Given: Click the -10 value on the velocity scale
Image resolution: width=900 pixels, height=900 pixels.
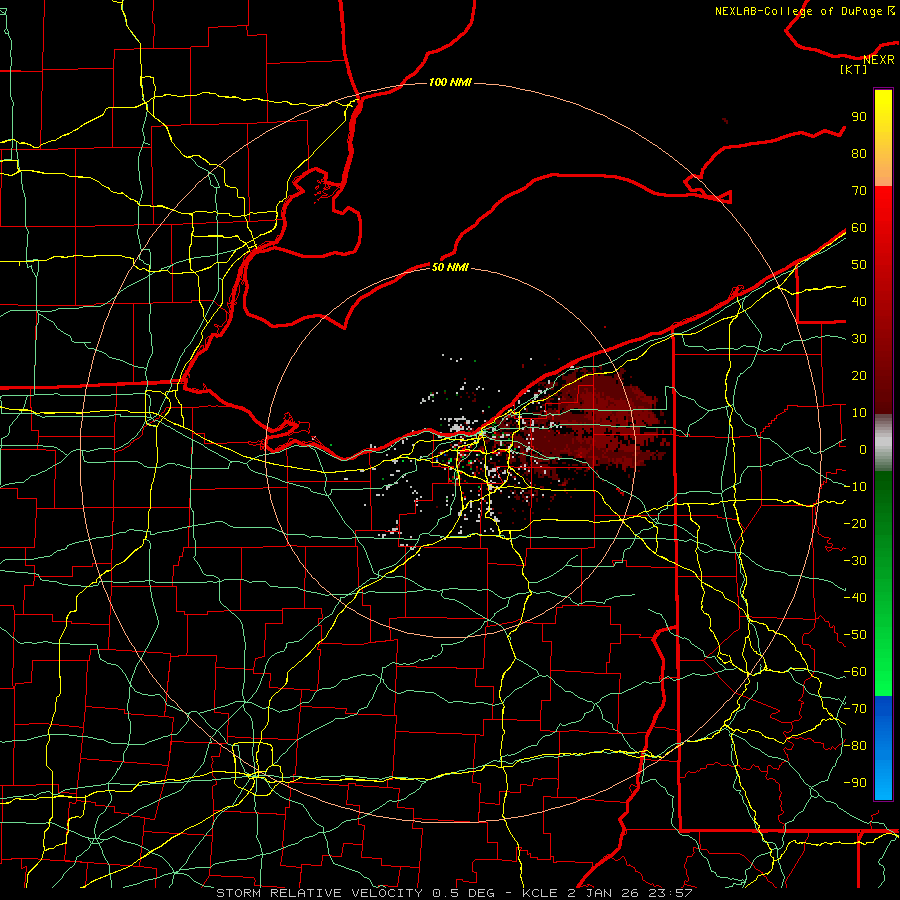Looking at the screenshot, I should [x=855, y=487].
